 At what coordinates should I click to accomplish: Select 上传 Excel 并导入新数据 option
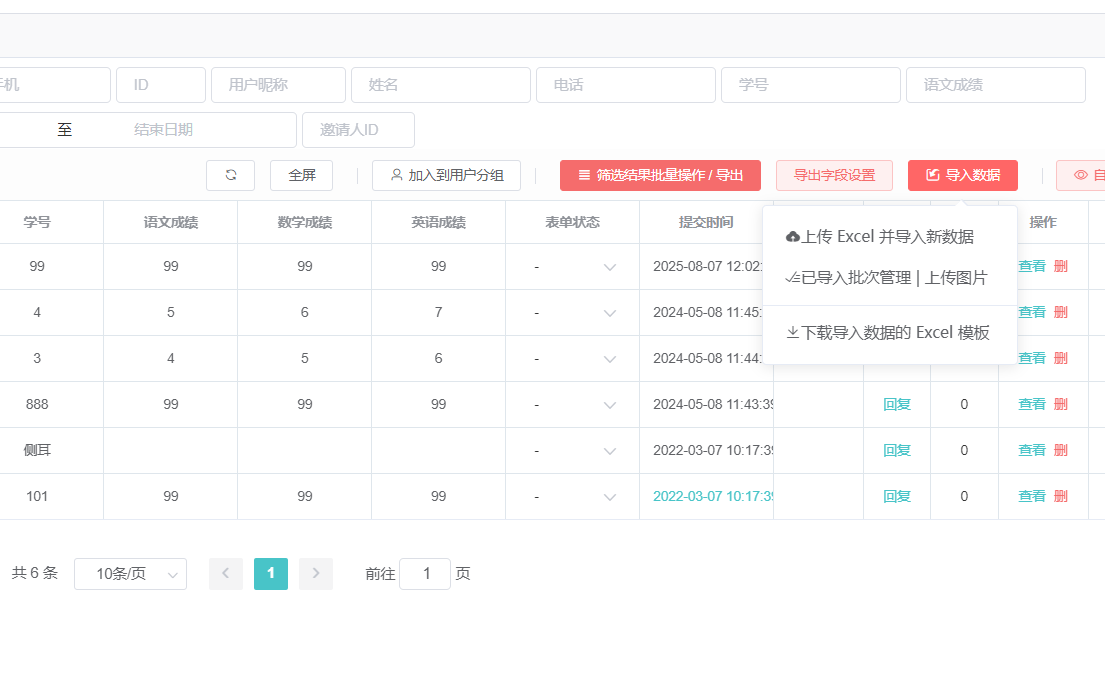[880, 237]
